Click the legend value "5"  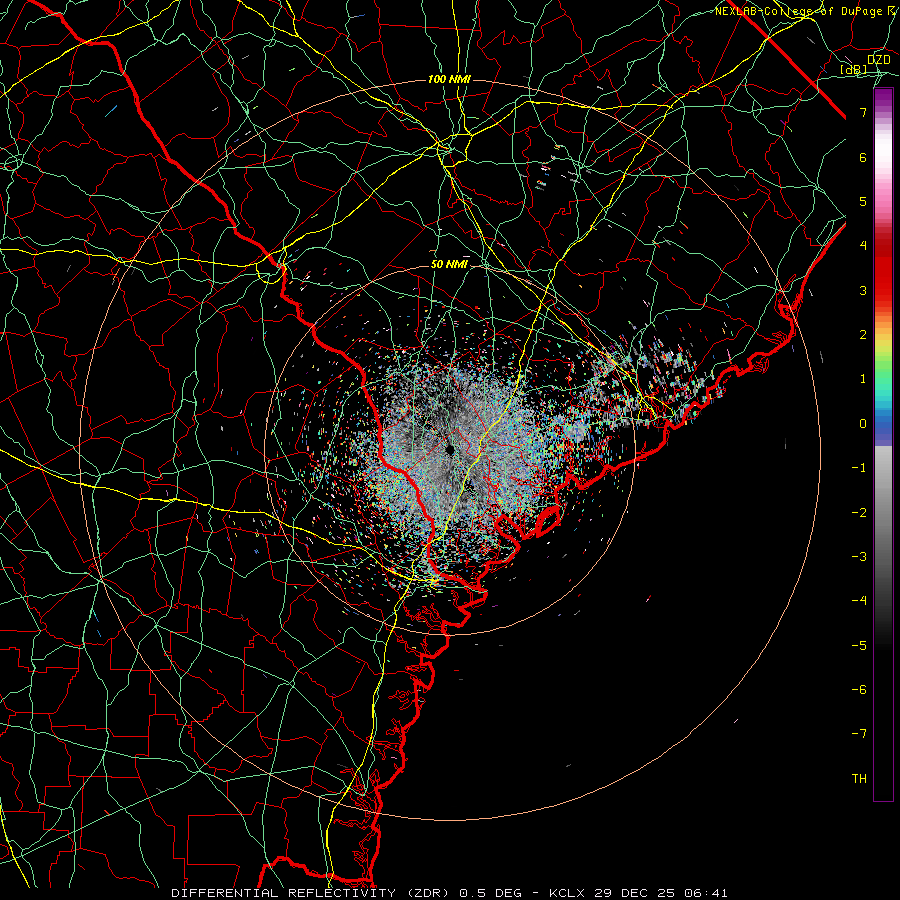coord(863,201)
